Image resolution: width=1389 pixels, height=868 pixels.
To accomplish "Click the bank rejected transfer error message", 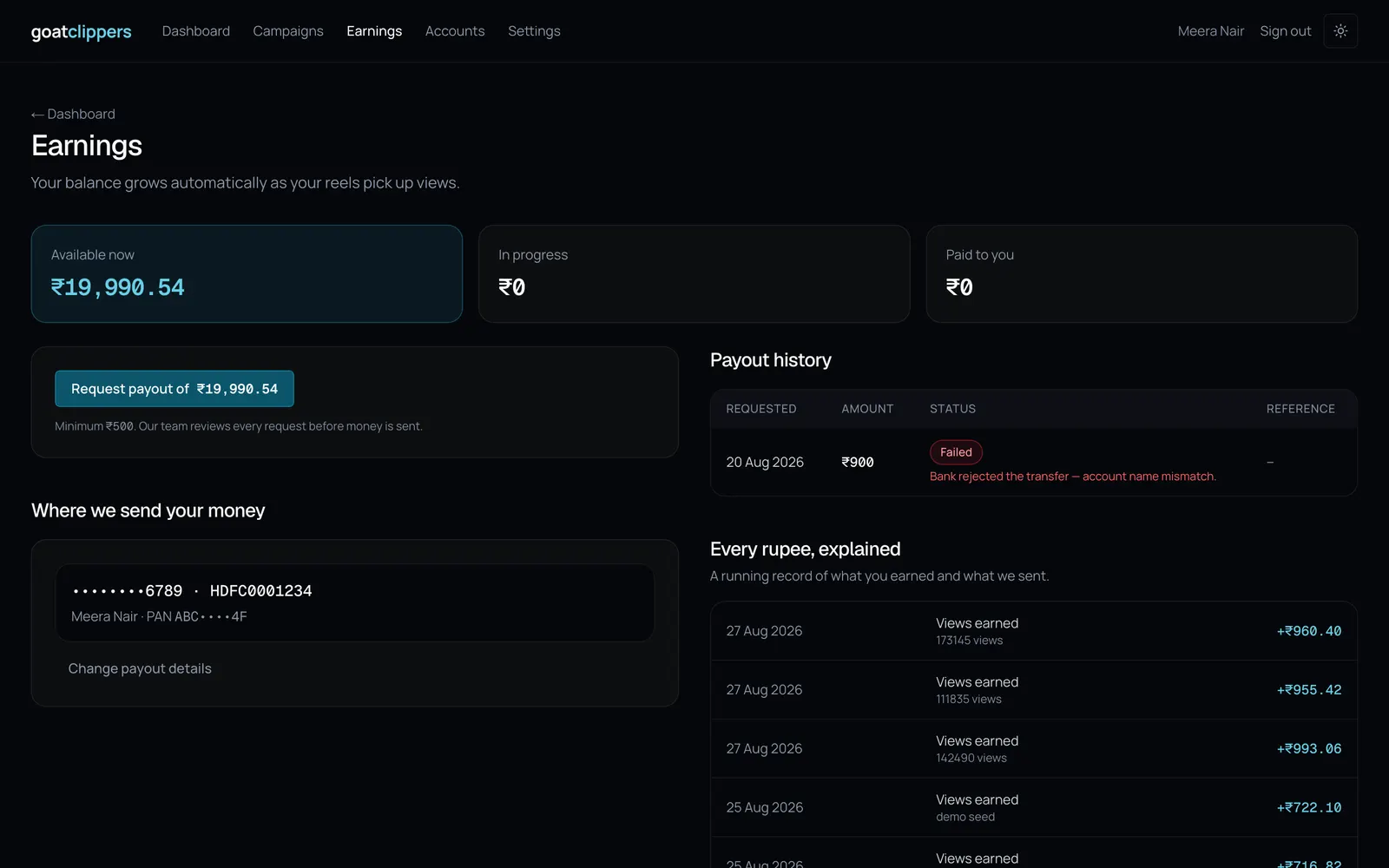I will click(x=1073, y=477).
